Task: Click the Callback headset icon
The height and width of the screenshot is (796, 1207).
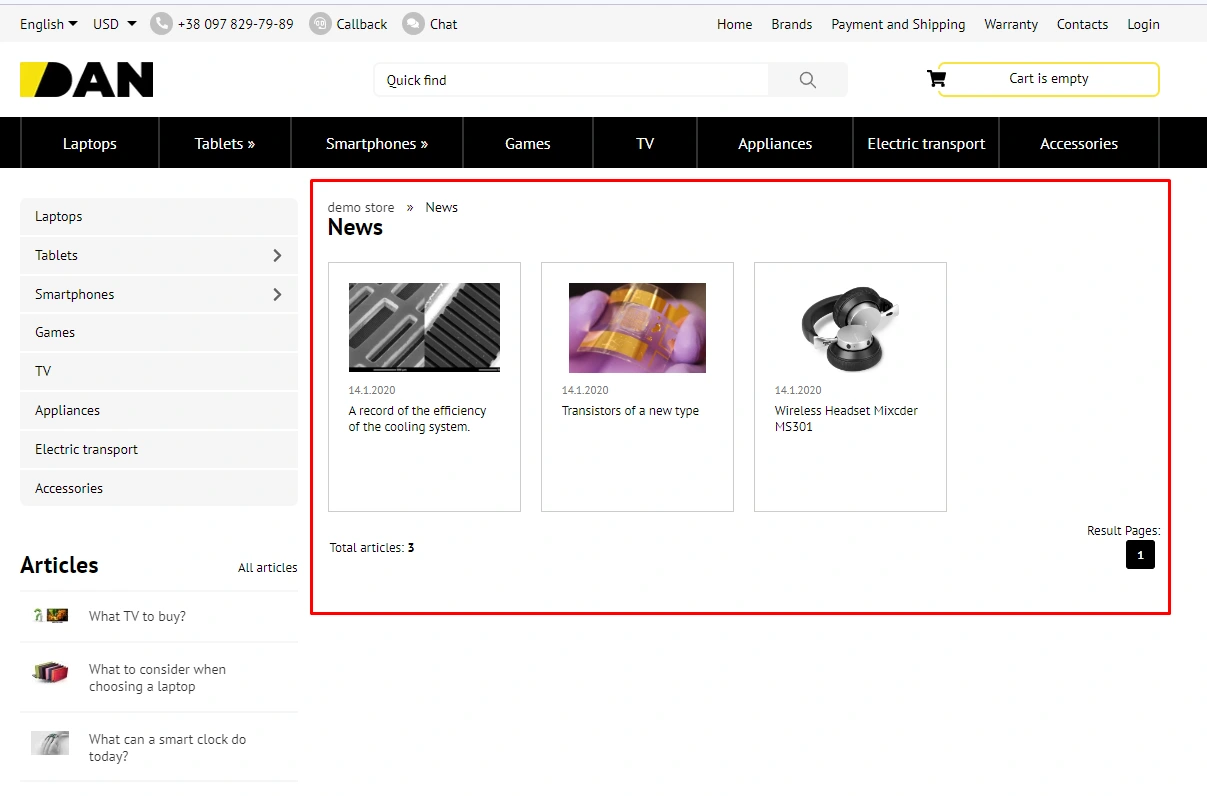Action: [320, 24]
